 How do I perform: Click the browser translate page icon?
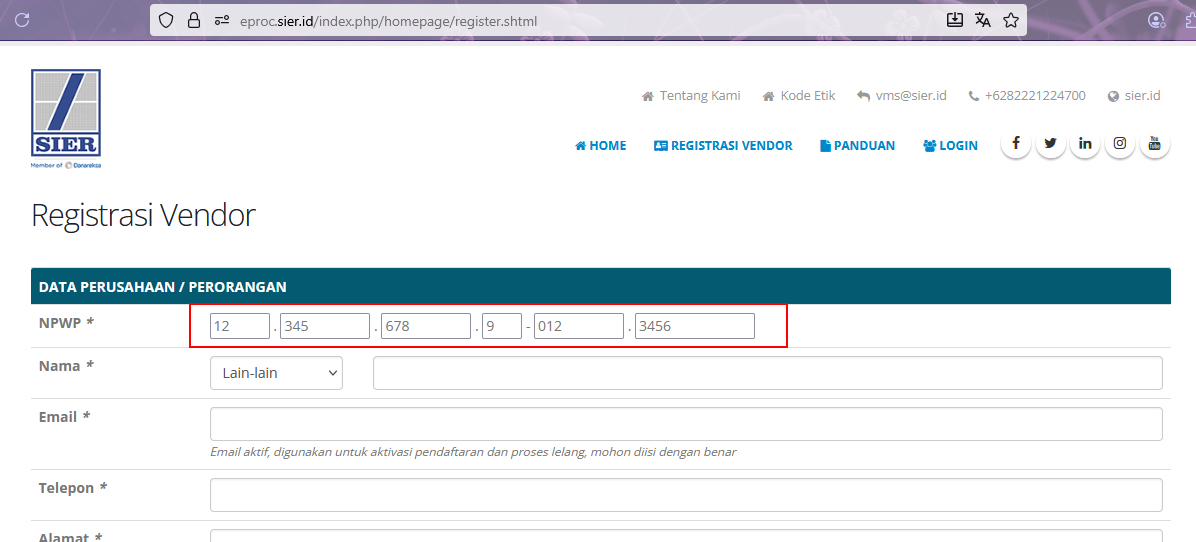tap(983, 20)
